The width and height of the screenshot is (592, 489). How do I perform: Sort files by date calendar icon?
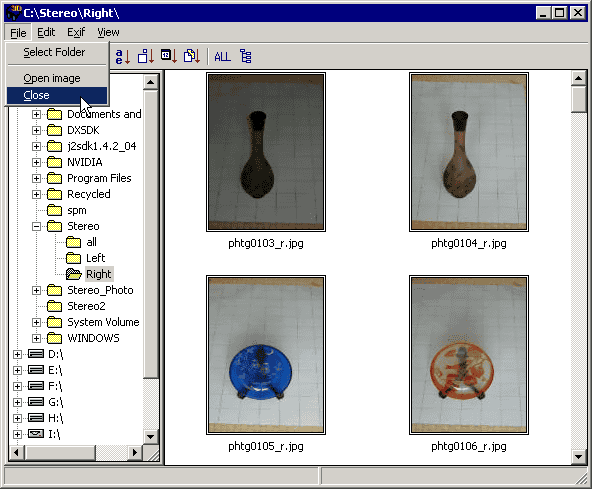[169, 56]
